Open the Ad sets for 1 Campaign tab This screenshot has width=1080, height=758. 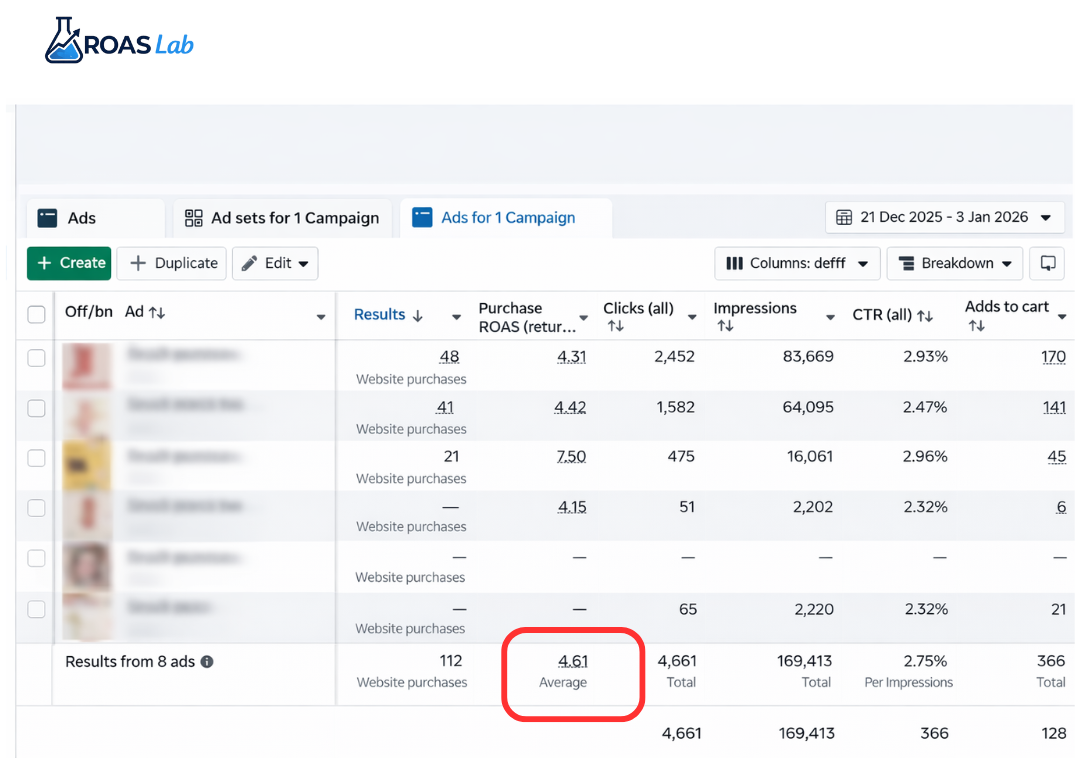(283, 217)
